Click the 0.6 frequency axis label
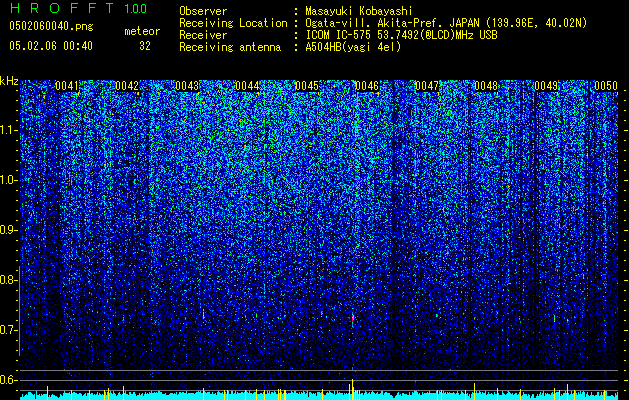This screenshot has width=629, height=400. [8, 380]
